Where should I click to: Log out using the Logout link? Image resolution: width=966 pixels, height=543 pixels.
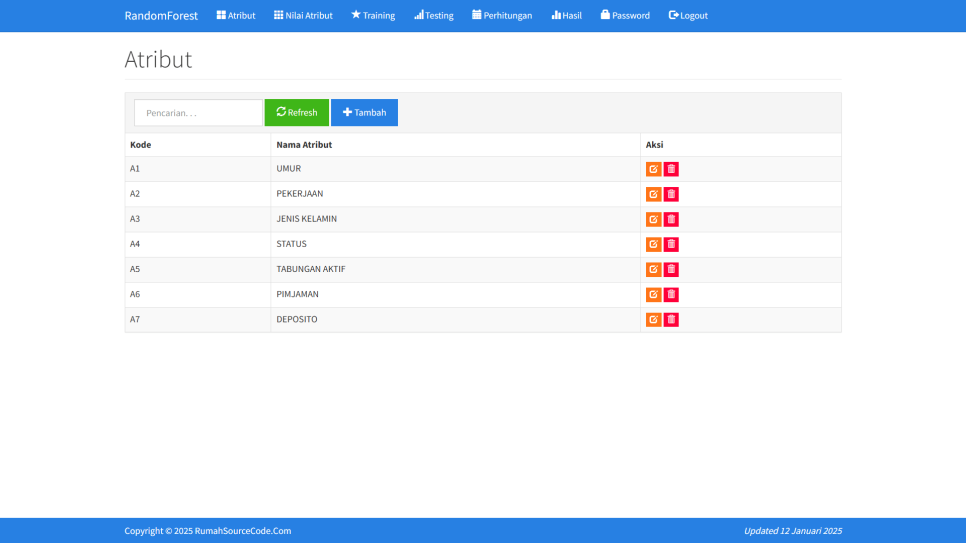pos(688,16)
